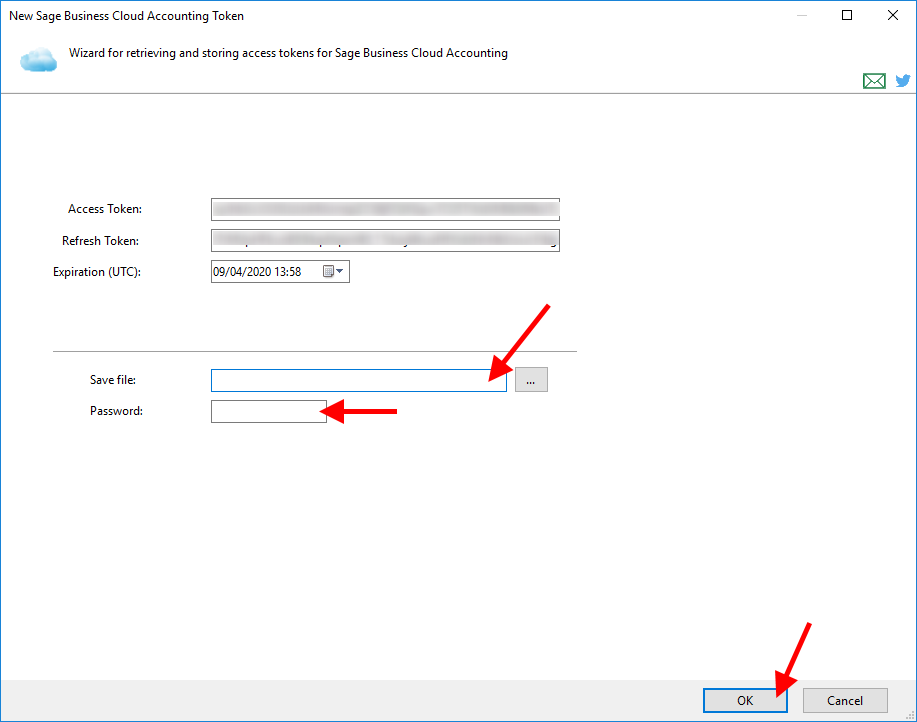This screenshot has width=917, height=722.
Task: Confirm the wizard with the OK button
Action: [x=745, y=700]
